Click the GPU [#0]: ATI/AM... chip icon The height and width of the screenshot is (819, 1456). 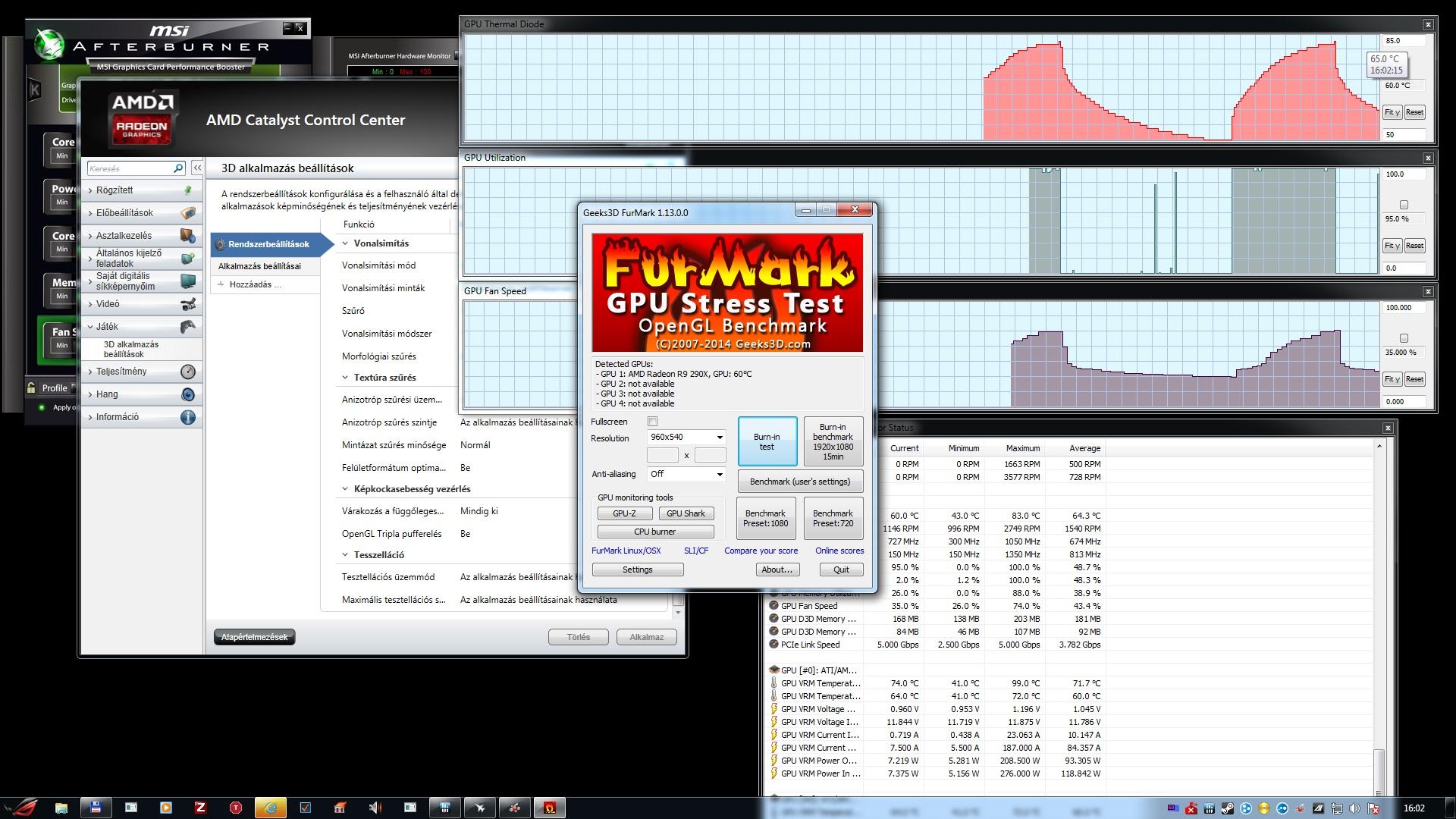773,670
